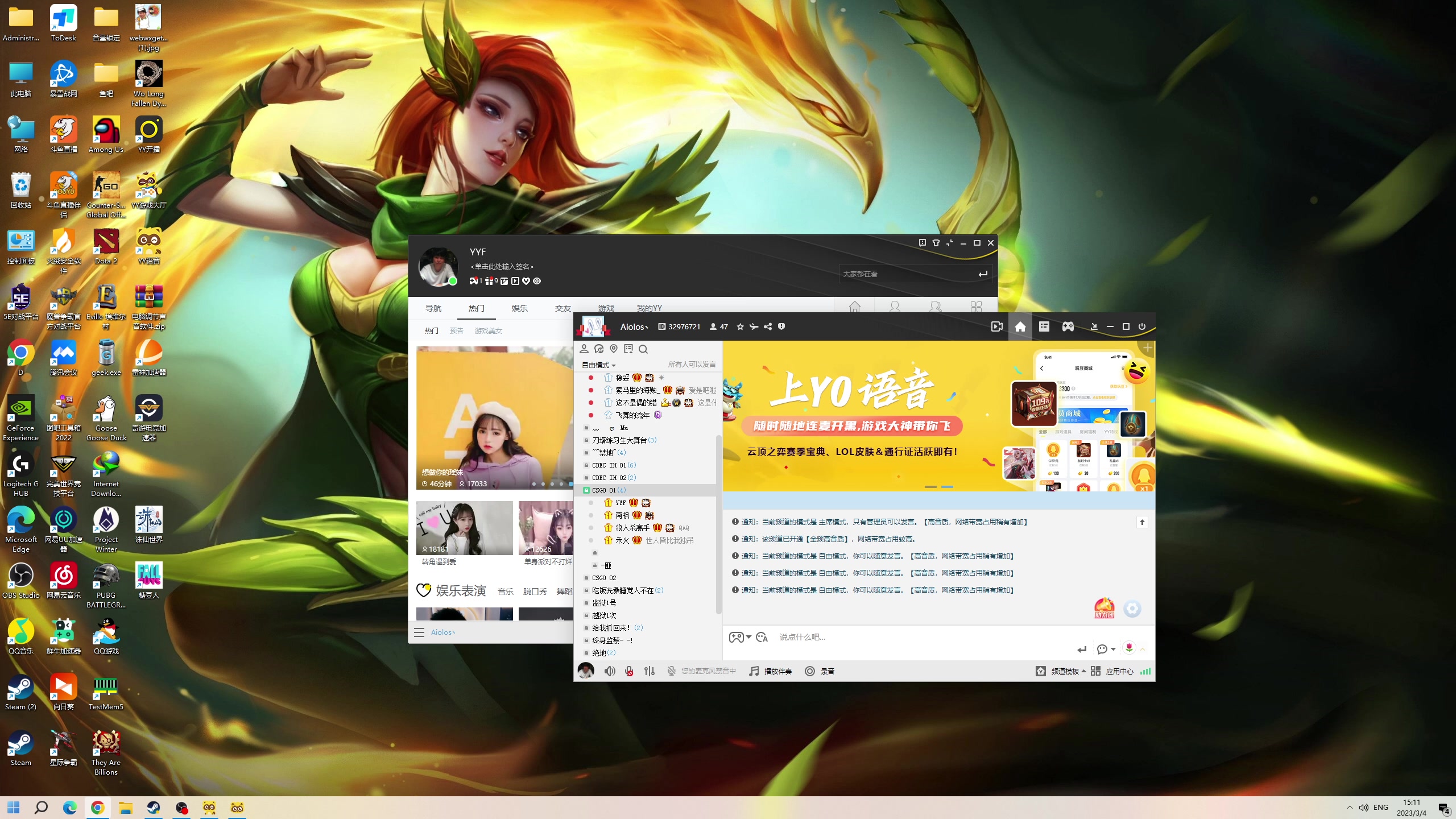Screen dimensions: 1456x819
Task: Switch to the 娱乐 tab in YYF window
Action: tap(520, 308)
